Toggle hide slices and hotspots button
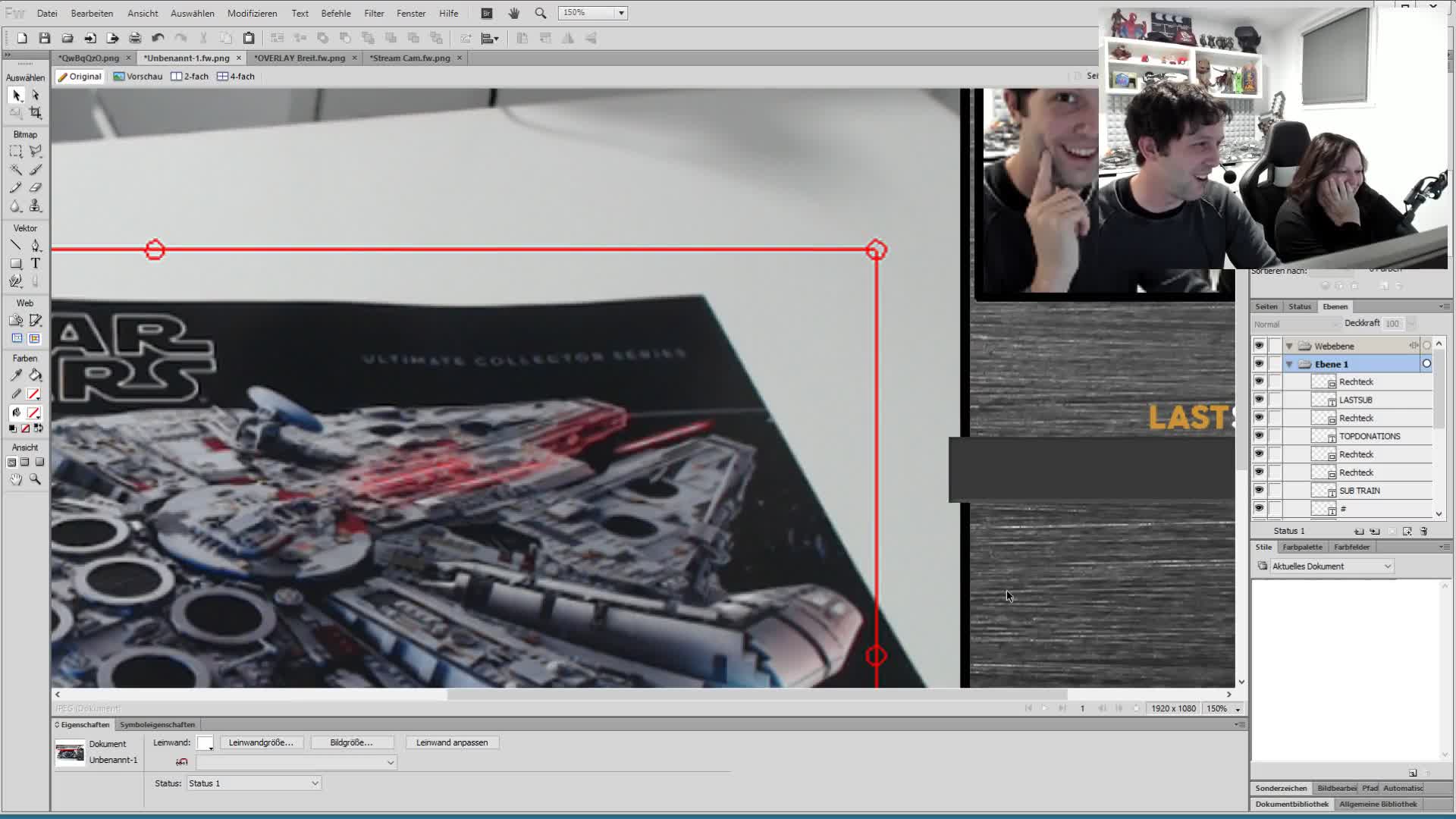Screen dimensions: 1456x819 [17, 339]
